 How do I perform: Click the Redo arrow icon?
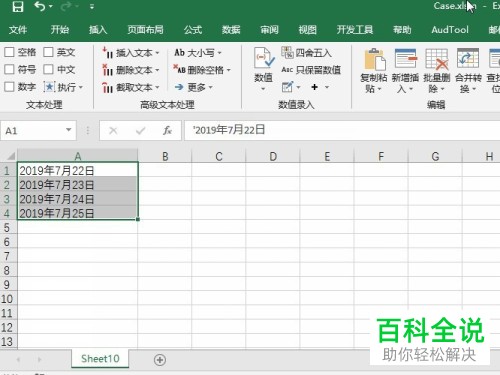(x=67, y=6)
